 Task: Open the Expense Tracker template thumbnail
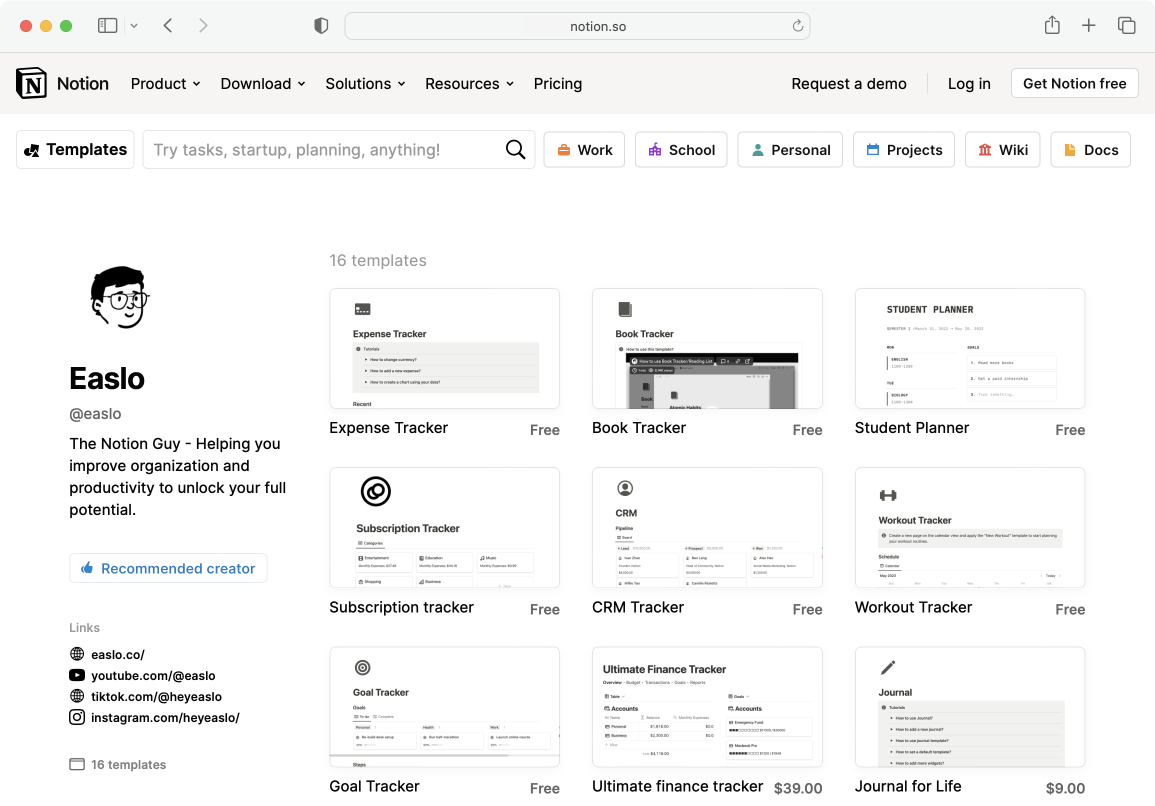click(x=444, y=349)
